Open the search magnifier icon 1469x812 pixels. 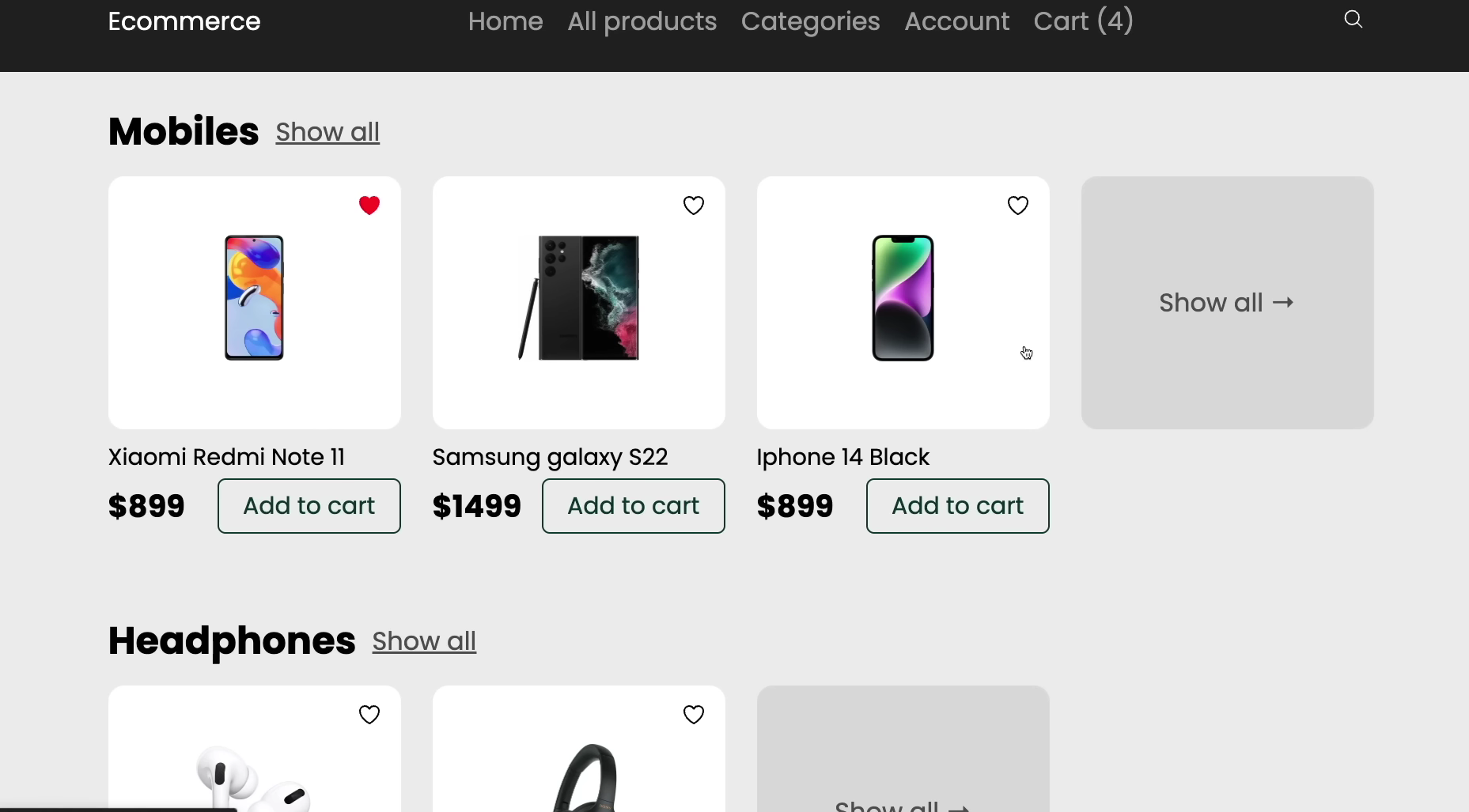click(1353, 20)
